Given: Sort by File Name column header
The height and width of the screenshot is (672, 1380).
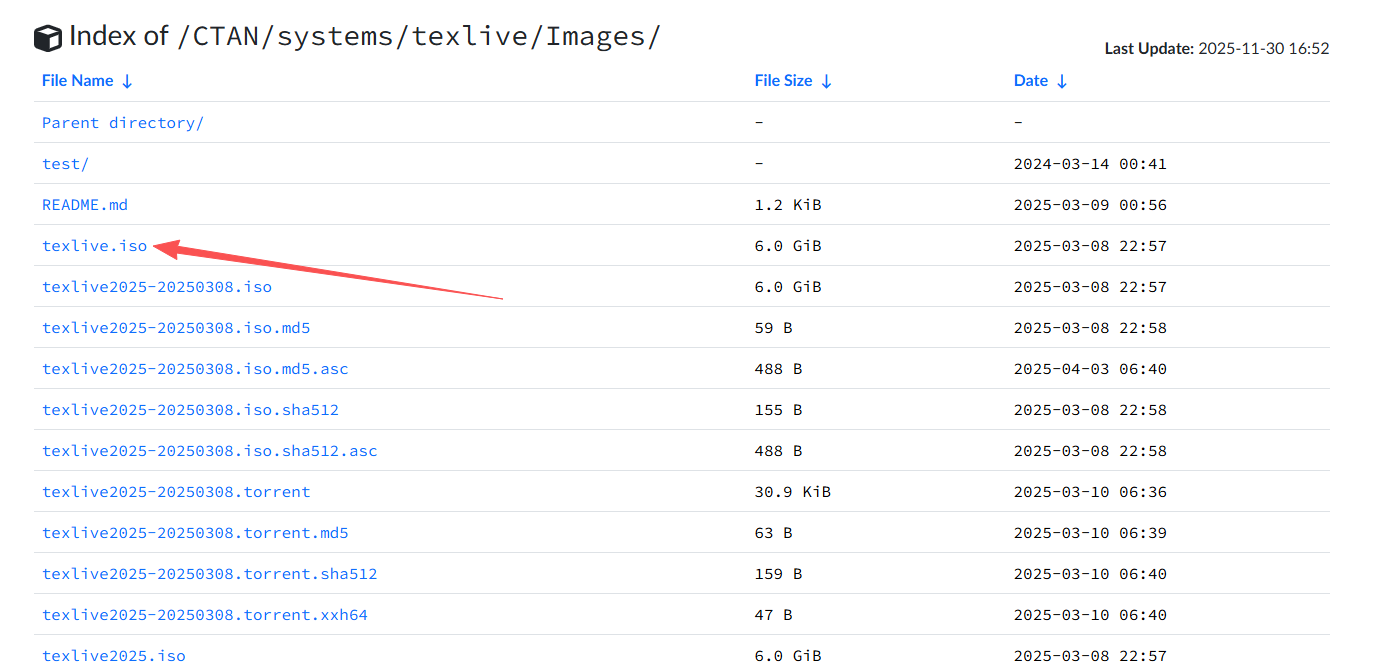Looking at the screenshot, I should pyautogui.click(x=87, y=81).
